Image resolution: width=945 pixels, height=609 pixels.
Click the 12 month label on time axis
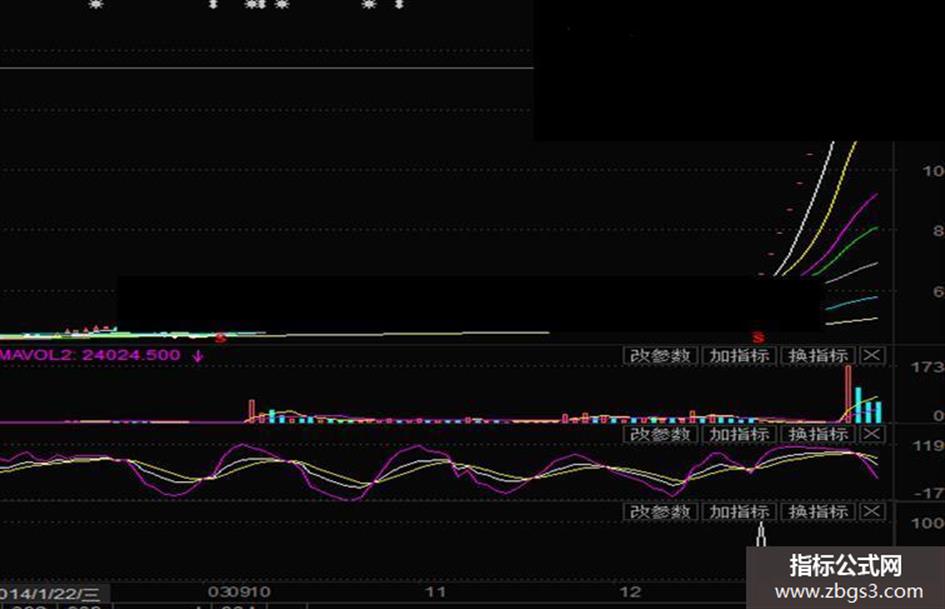(630, 592)
